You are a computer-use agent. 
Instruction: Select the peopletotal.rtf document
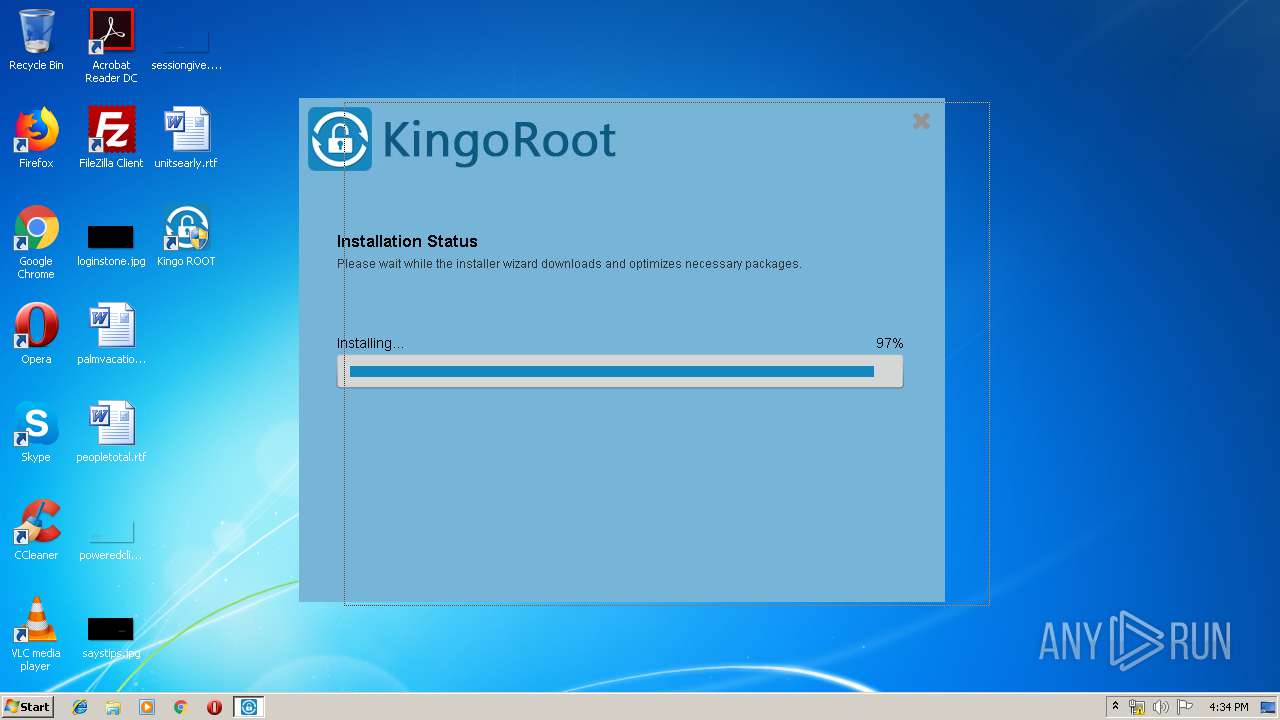[x=111, y=432]
